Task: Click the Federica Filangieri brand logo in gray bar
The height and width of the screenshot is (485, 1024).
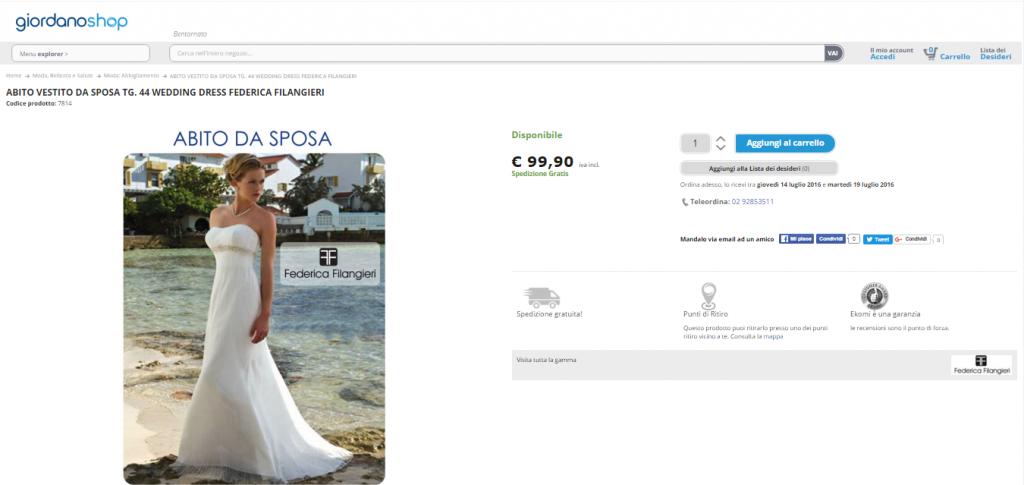Action: coord(982,365)
